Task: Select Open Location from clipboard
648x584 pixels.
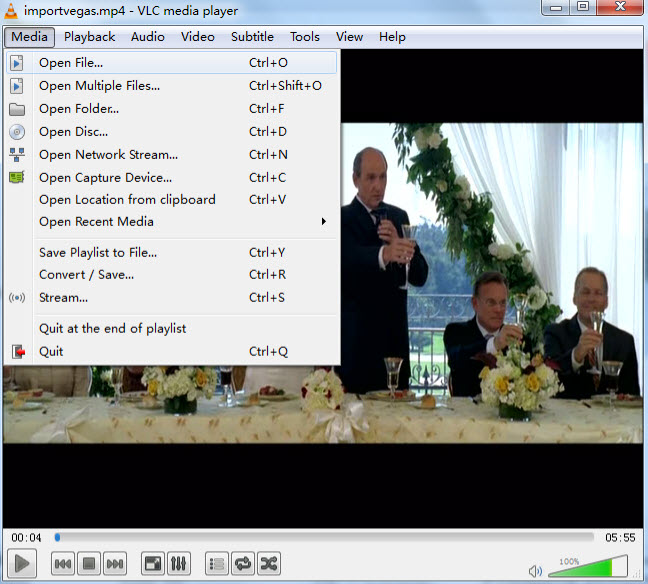Action: tap(172, 200)
